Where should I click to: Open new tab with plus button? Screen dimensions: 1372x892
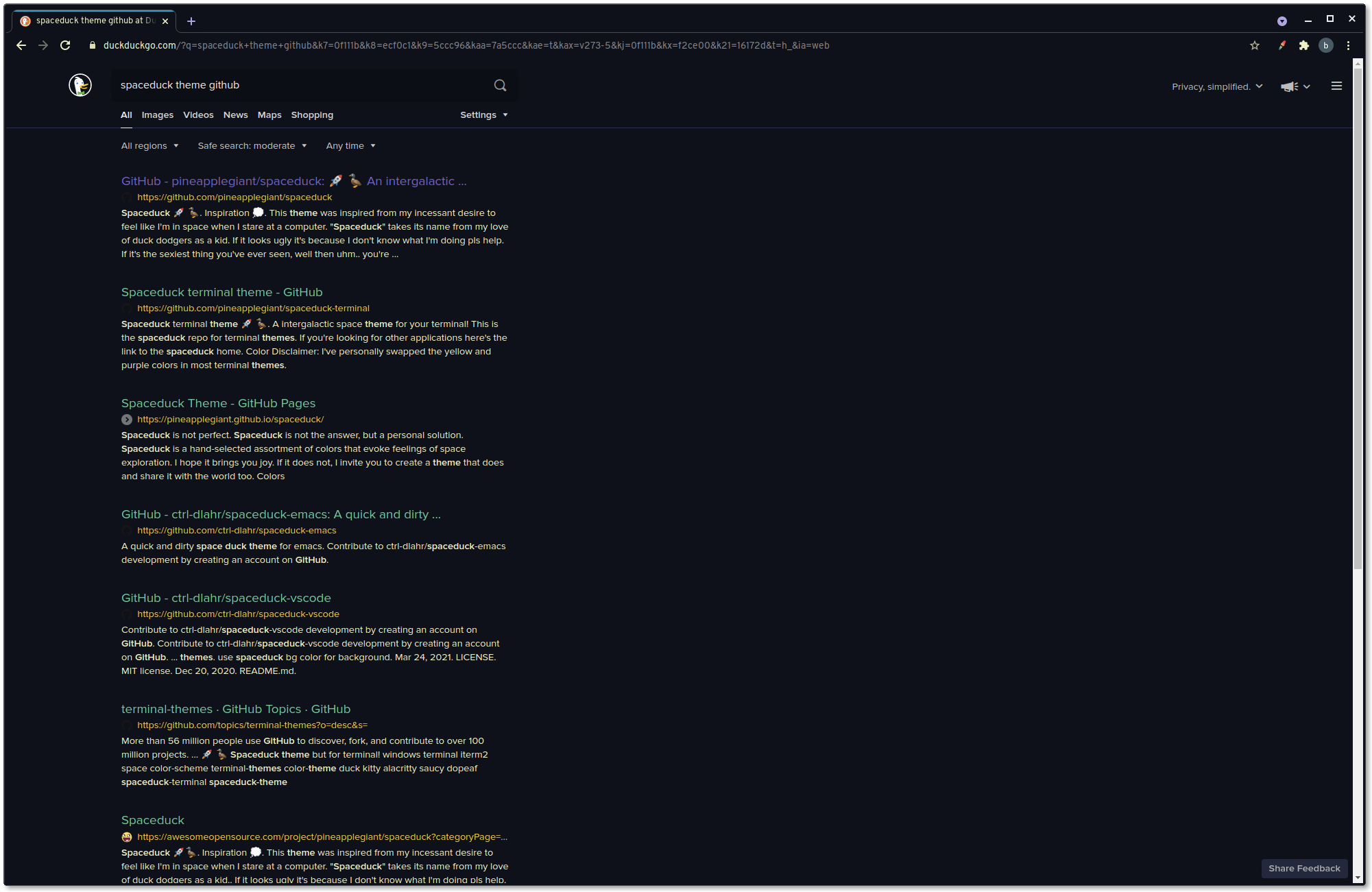(x=191, y=21)
